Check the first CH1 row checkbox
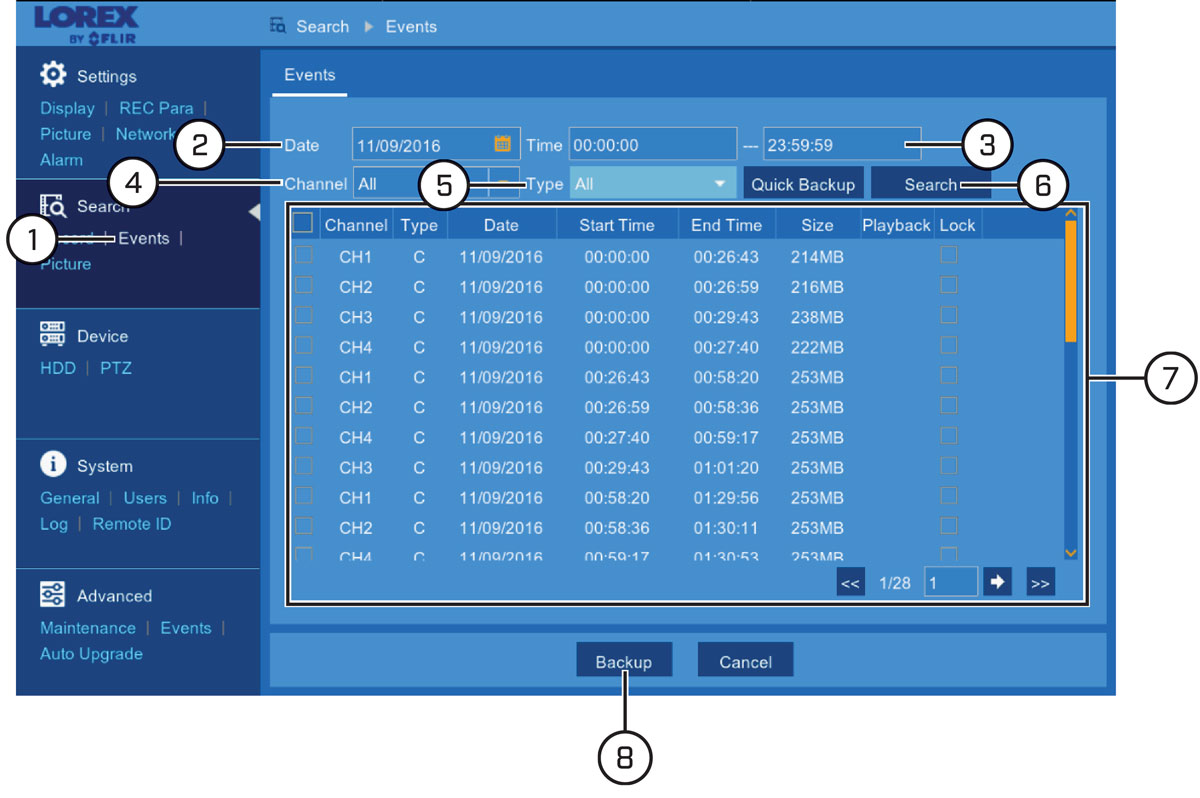This screenshot has height=798, width=1200. pyautogui.click(x=303, y=256)
